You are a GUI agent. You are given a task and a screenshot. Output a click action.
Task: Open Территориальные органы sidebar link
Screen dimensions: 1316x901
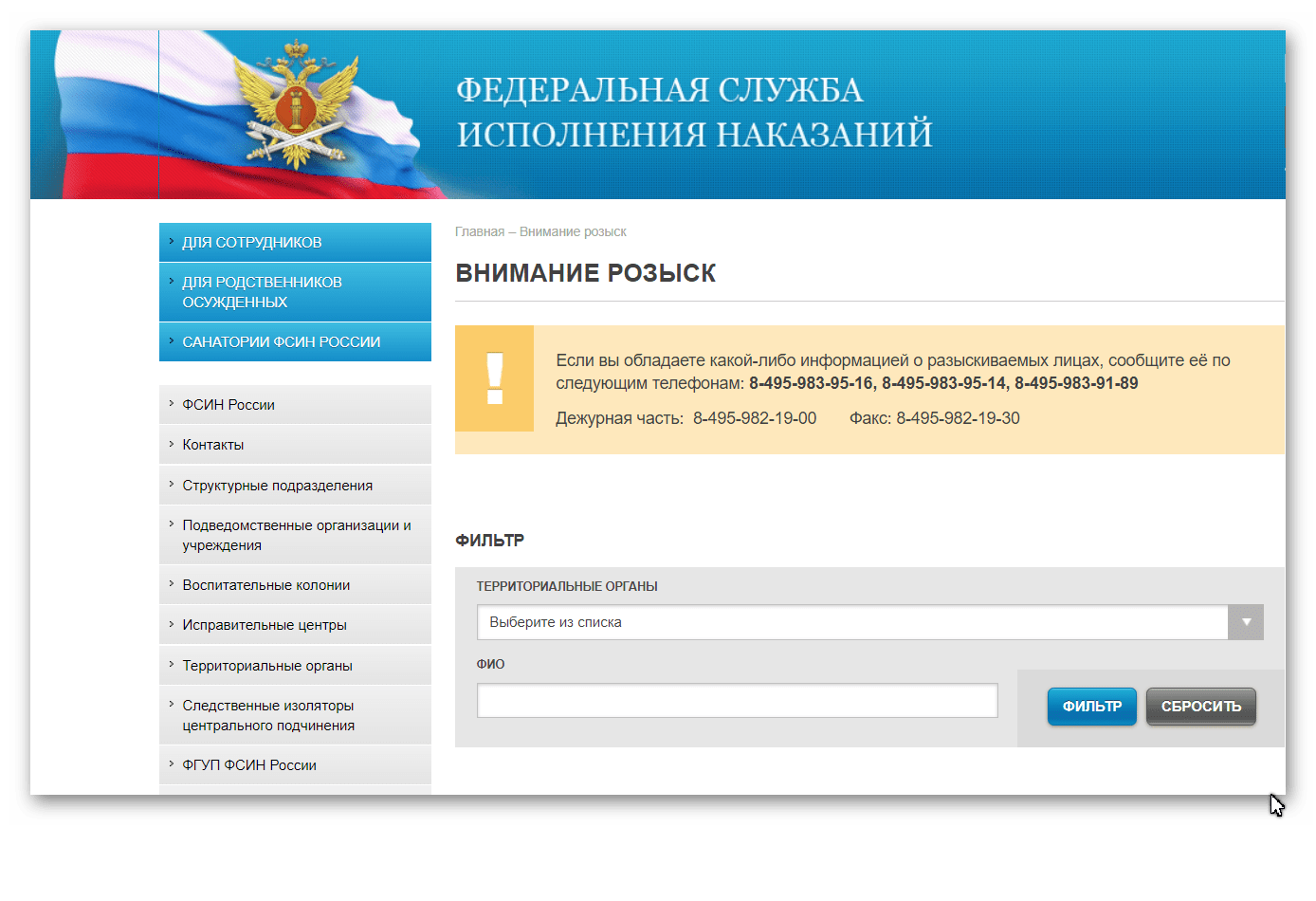[295, 666]
